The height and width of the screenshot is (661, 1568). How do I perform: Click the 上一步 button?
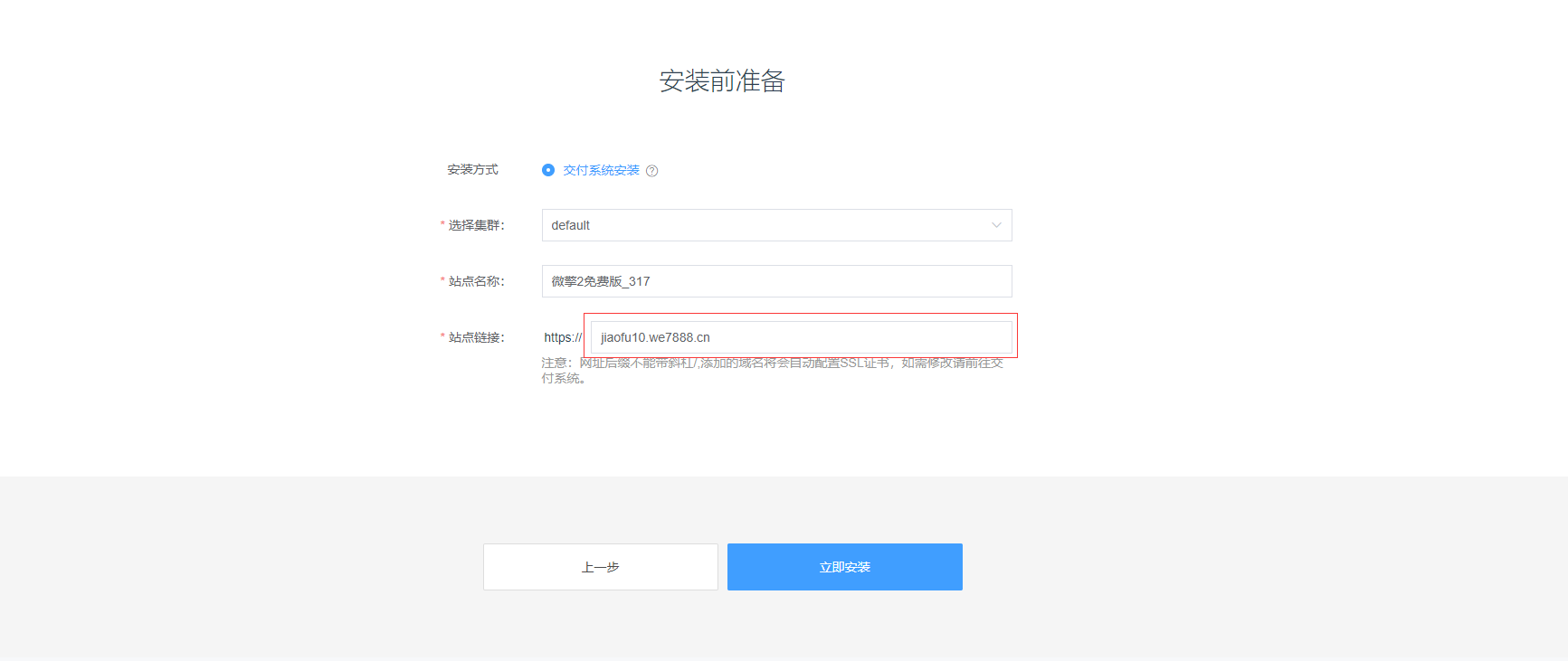click(601, 567)
